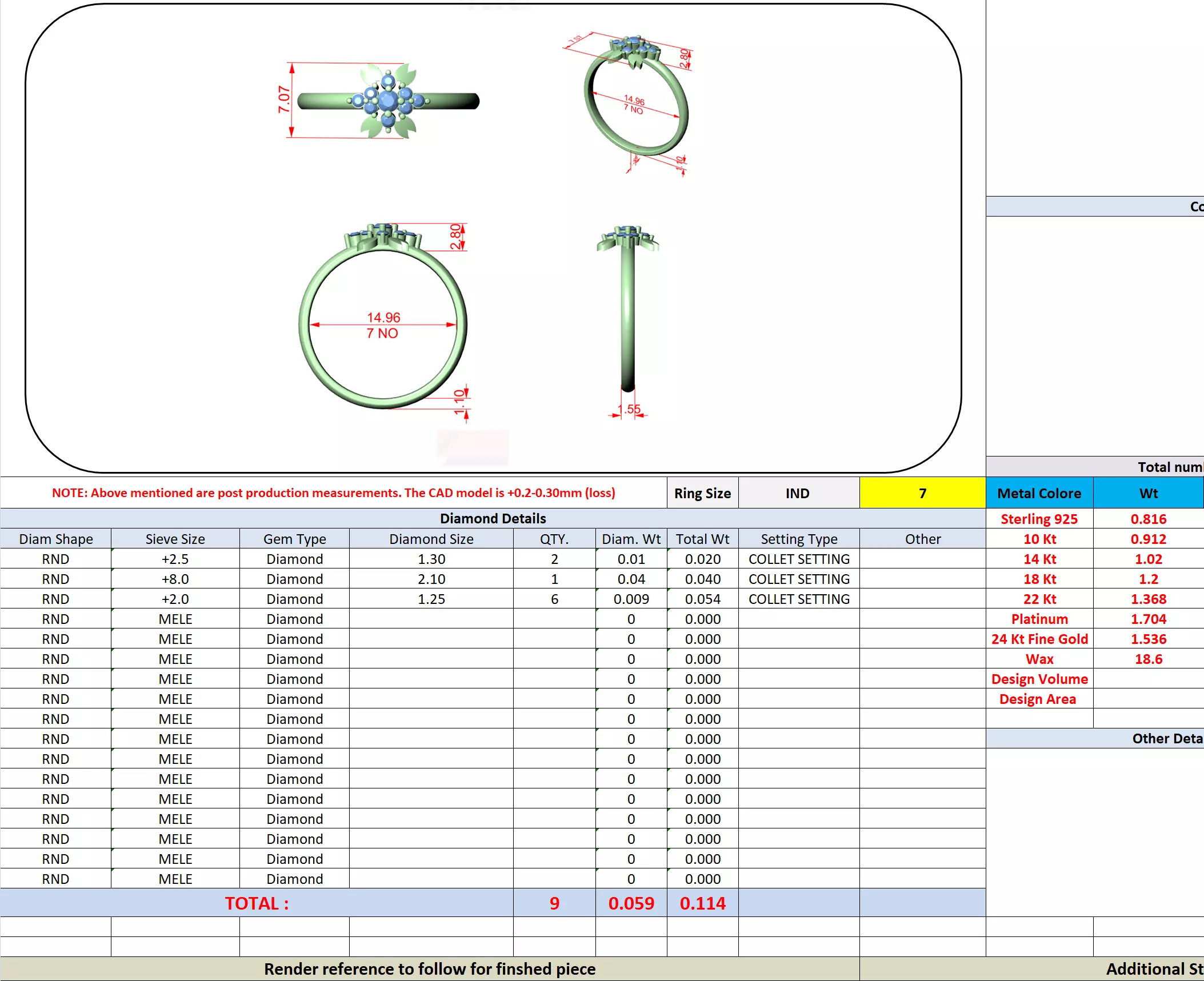Click the Design Volume label
This screenshot has height=981, width=1204.
click(1039, 679)
